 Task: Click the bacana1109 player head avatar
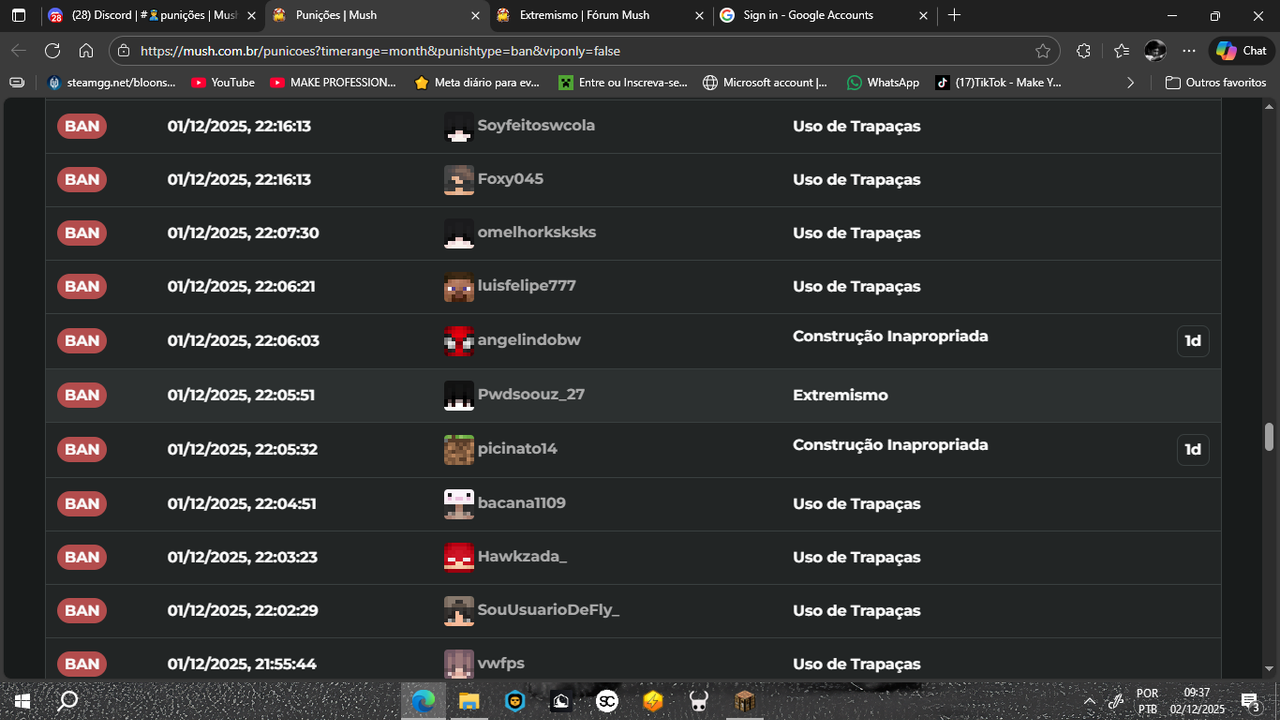pos(459,504)
